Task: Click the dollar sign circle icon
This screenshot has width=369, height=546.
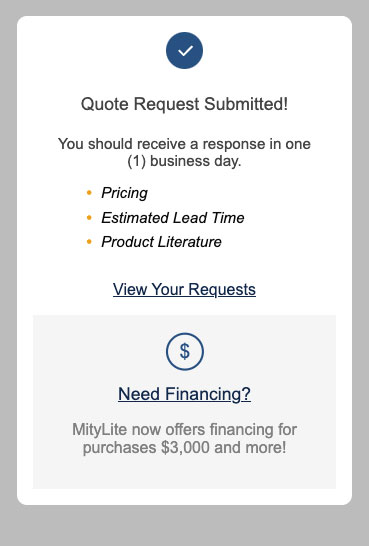Action: [x=184, y=351]
